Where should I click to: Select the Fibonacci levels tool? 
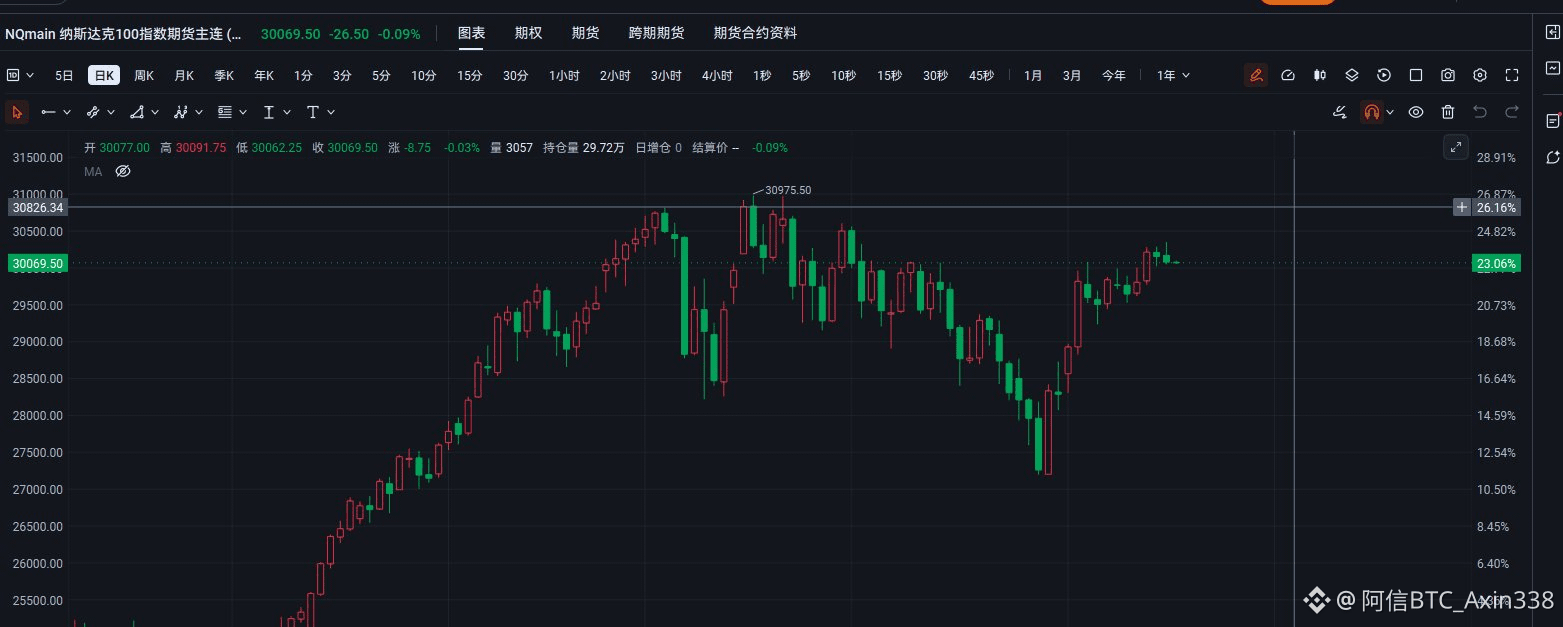[225, 112]
